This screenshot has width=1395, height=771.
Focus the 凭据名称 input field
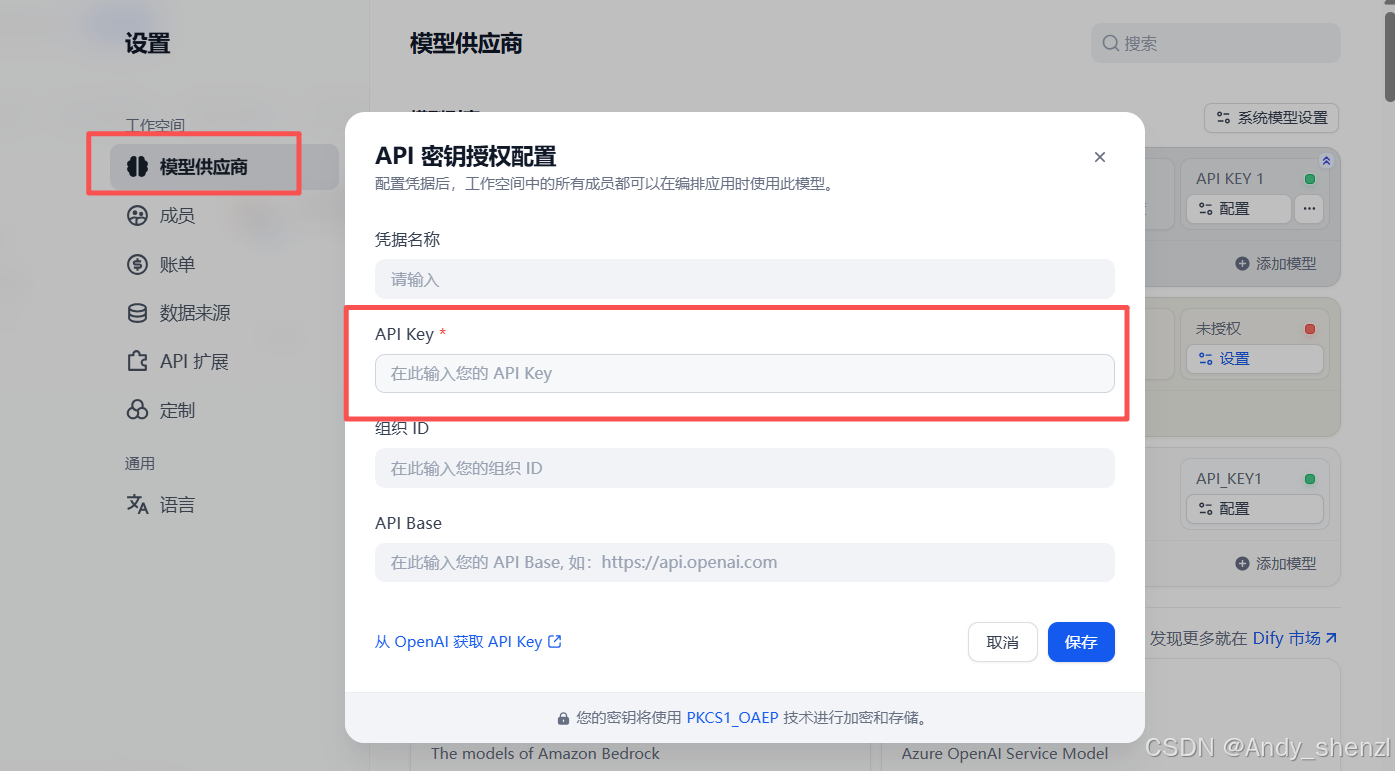coord(745,279)
